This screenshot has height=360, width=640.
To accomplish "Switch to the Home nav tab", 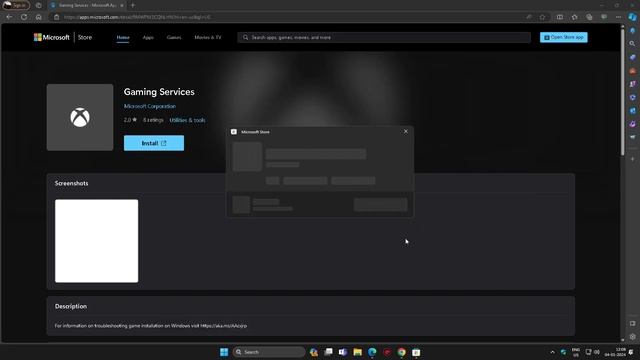I will (x=123, y=37).
